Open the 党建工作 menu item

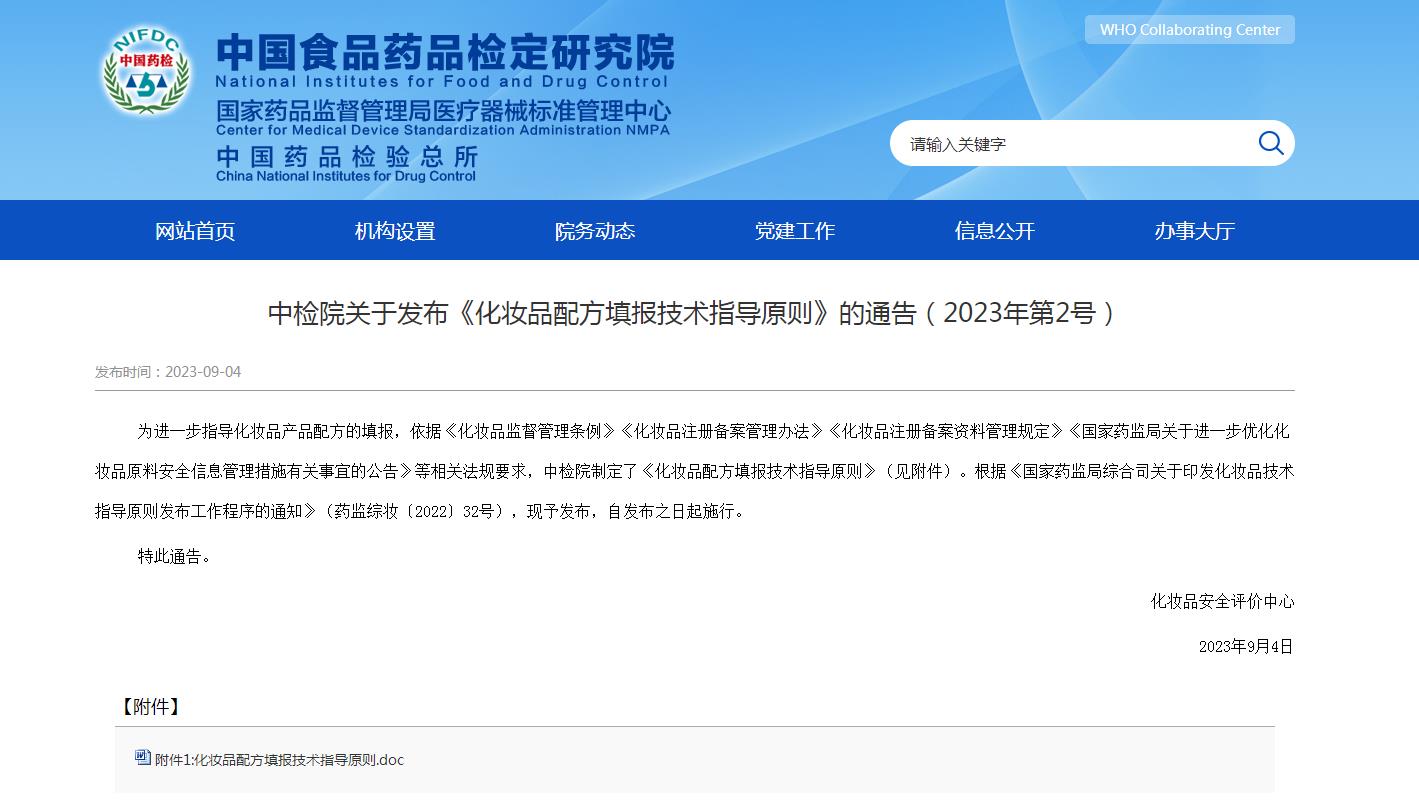coord(795,231)
